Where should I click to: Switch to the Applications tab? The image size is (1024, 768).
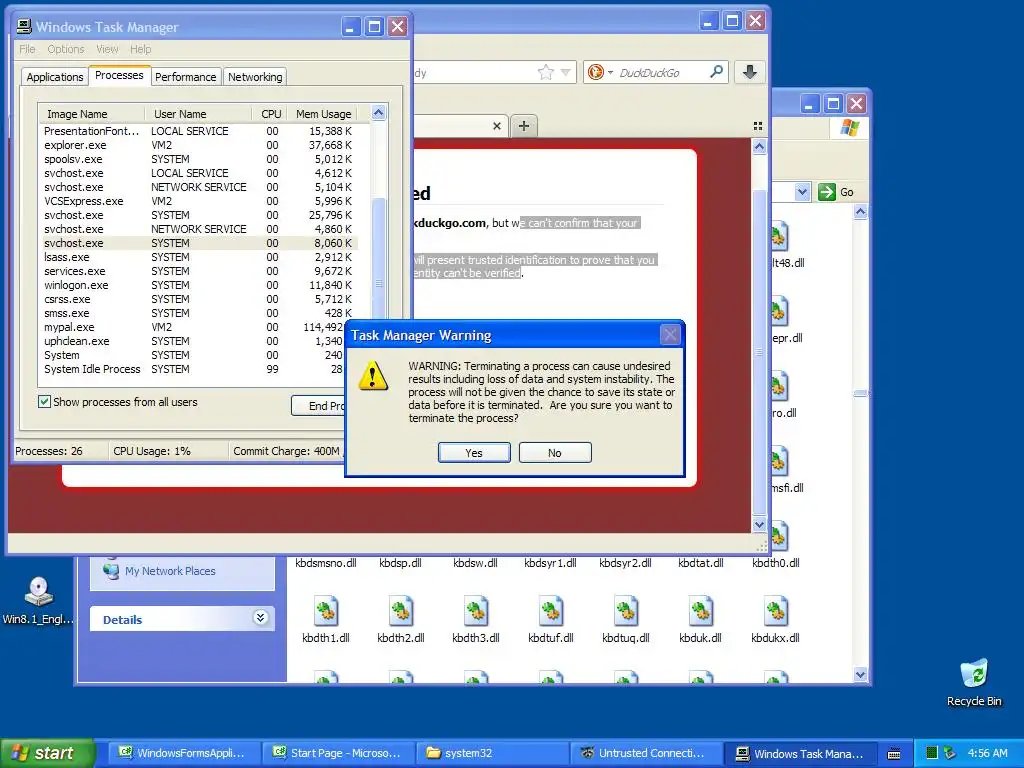(55, 76)
